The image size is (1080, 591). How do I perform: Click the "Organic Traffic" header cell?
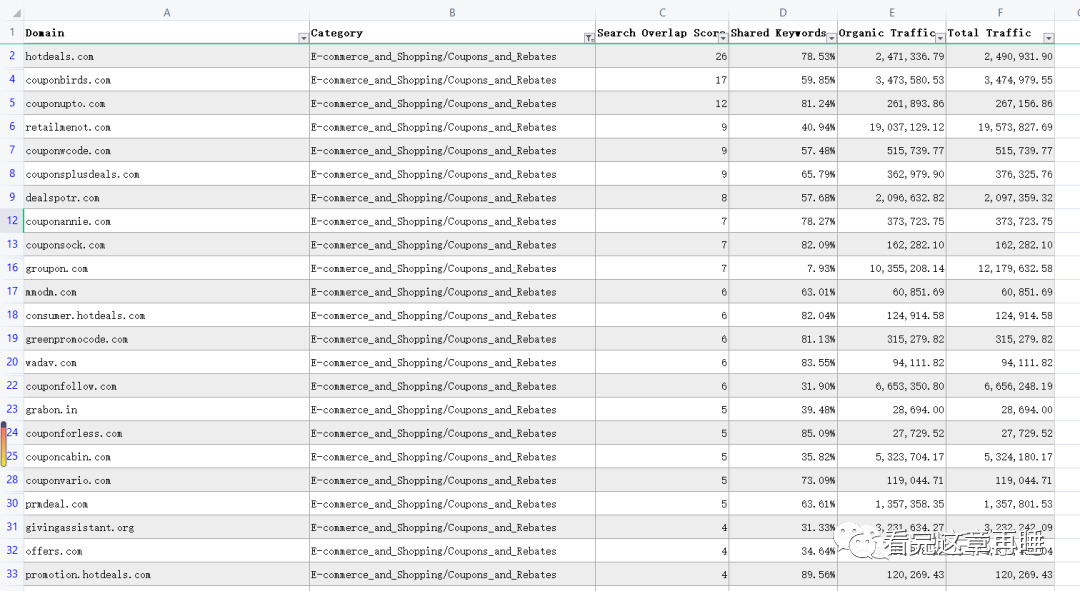click(892, 32)
